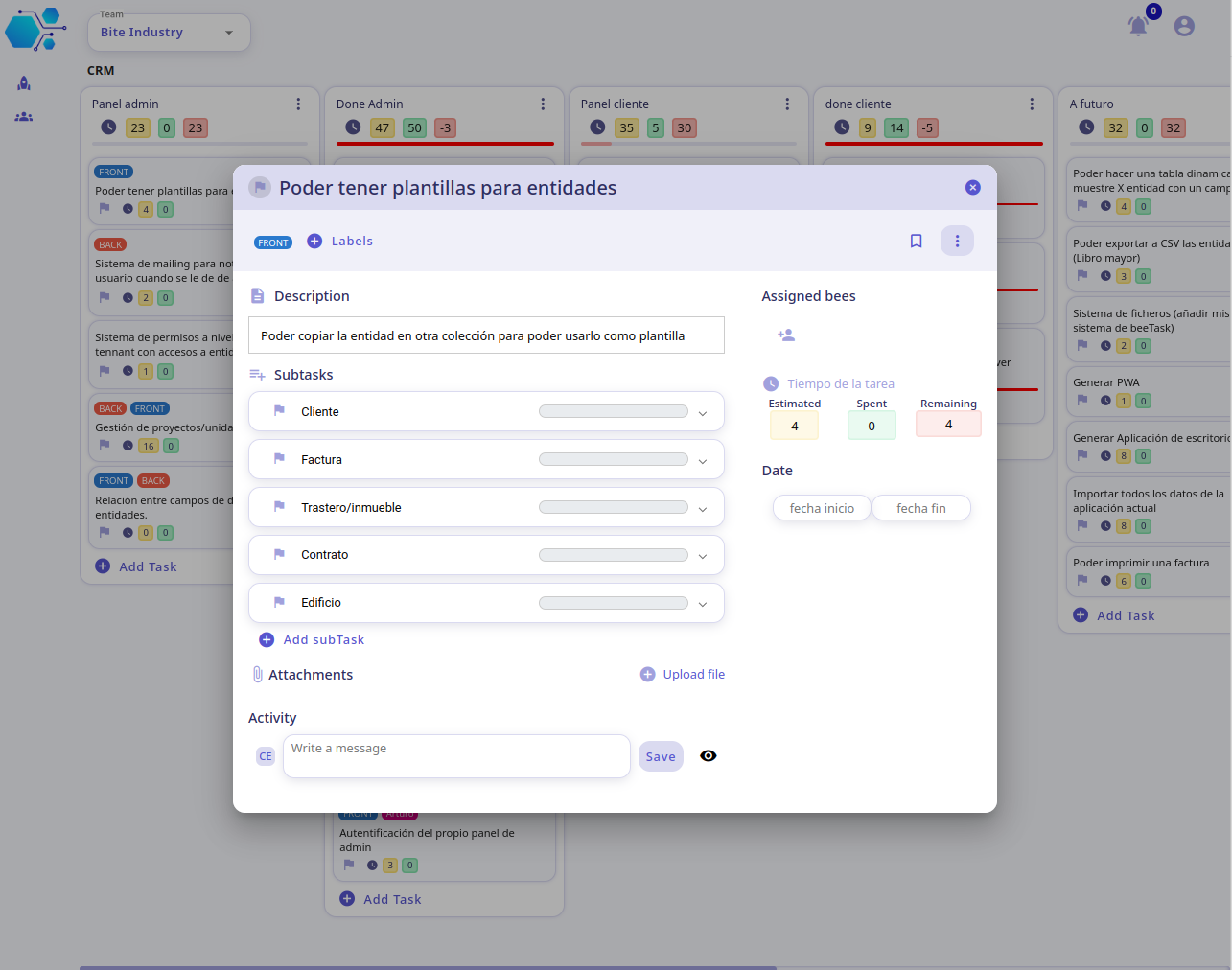
Task: Click Add Task in A futuro column
Action: click(1114, 615)
